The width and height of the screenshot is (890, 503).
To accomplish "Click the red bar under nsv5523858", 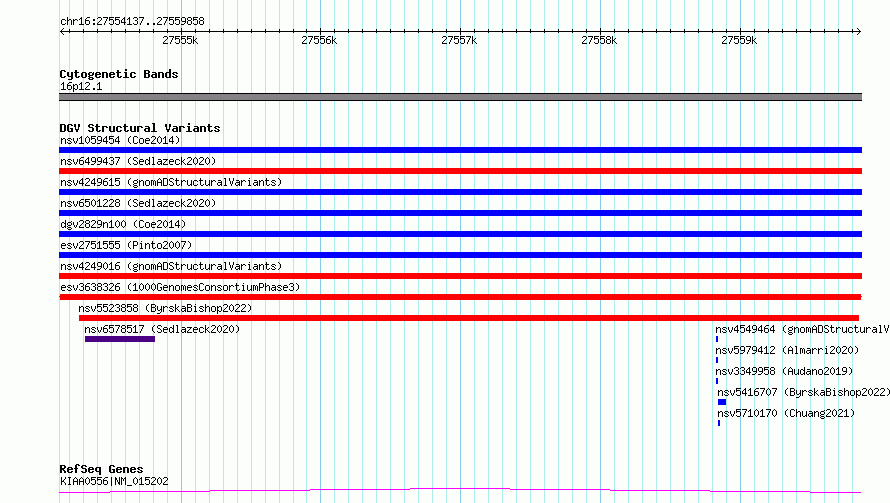I will 469,318.
